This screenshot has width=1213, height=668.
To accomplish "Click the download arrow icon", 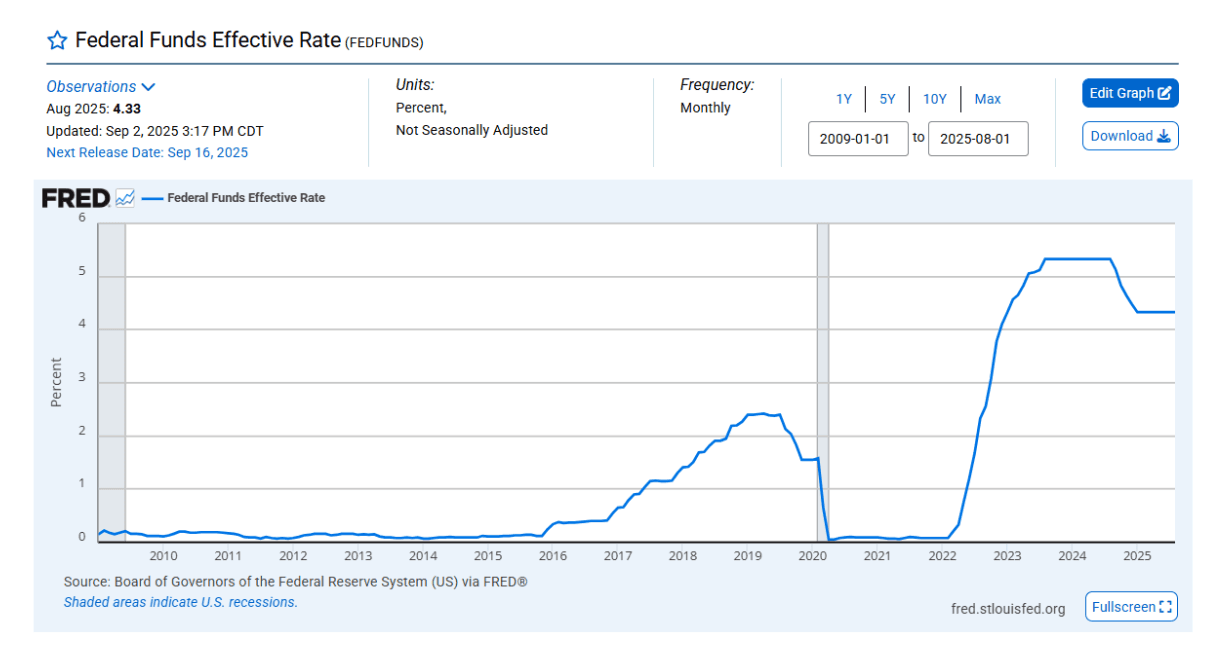I will click(x=1163, y=136).
